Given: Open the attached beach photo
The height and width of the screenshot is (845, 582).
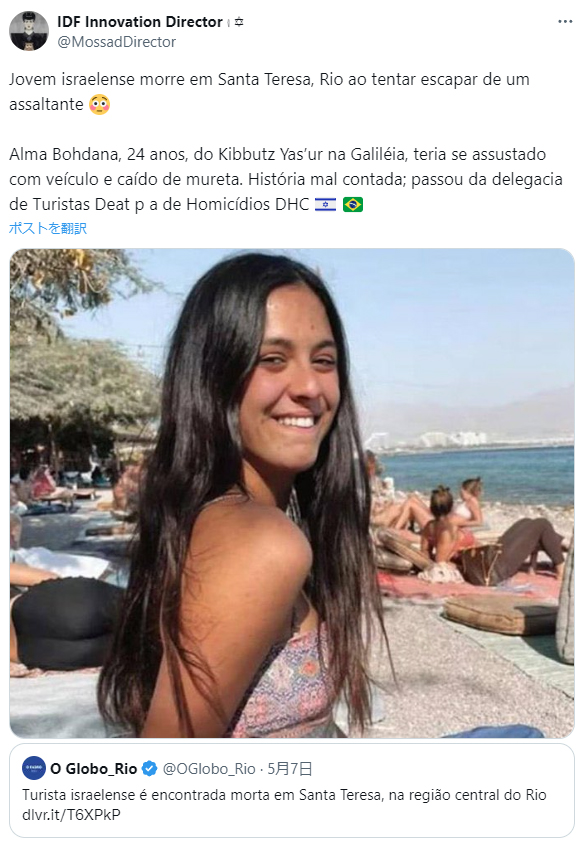Looking at the screenshot, I should (292, 493).
